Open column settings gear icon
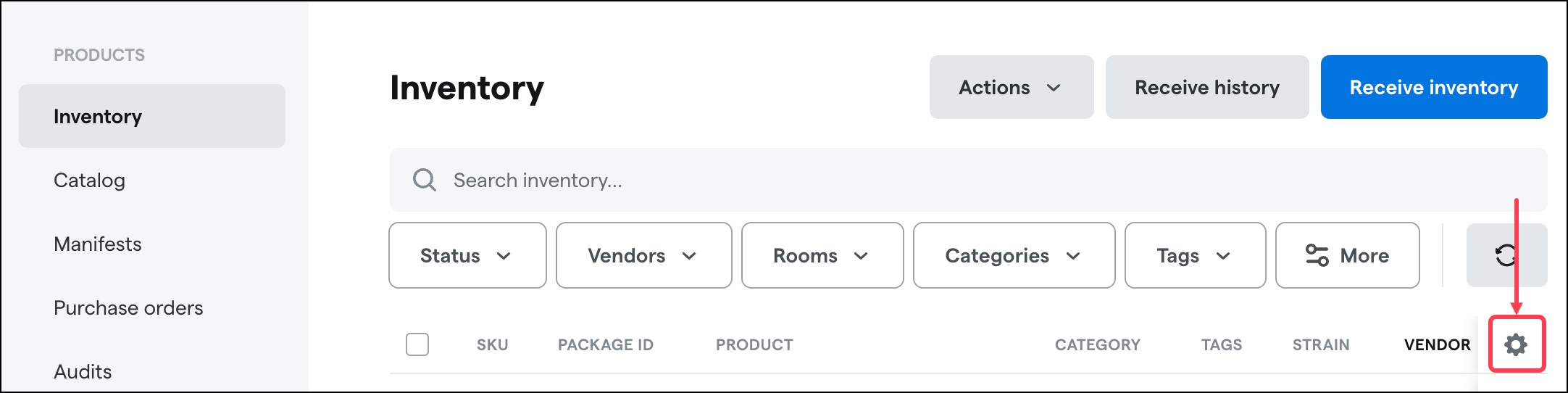This screenshot has height=393, width=1568. tap(1516, 344)
